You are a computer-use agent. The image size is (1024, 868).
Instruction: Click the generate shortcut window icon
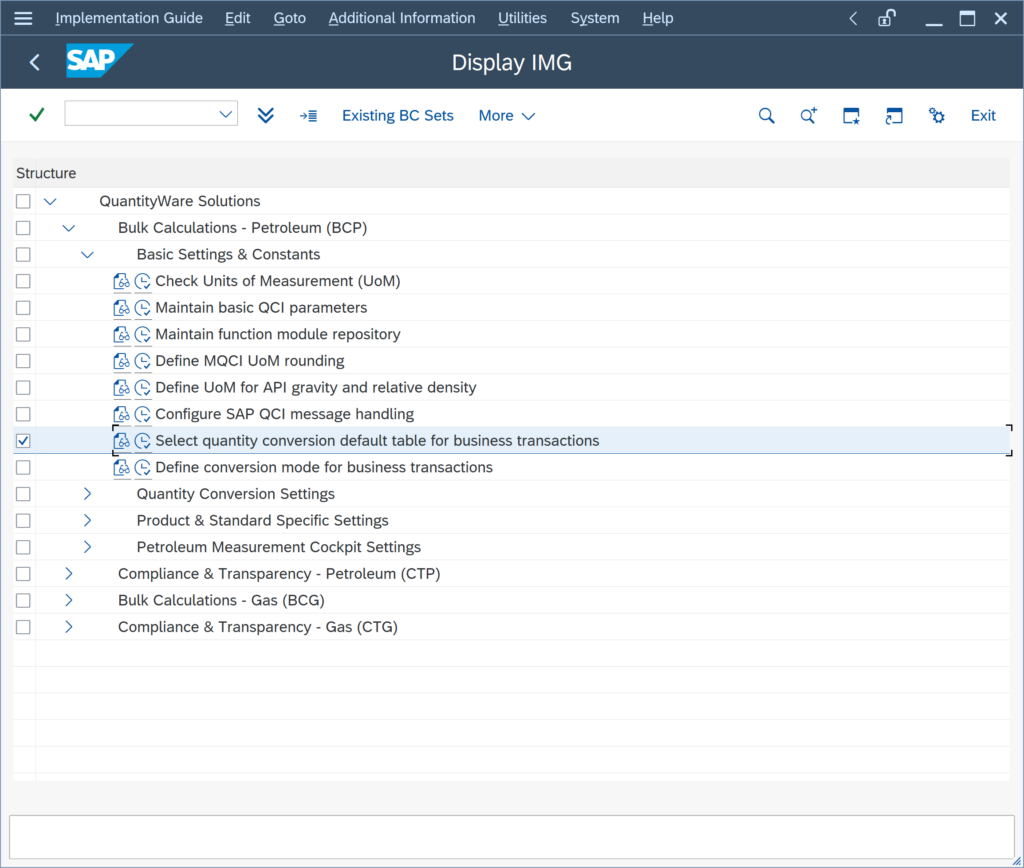893,116
